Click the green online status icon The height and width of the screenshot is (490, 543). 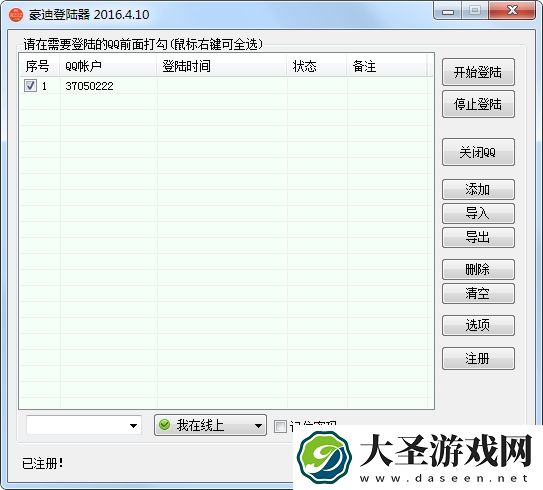coord(164,425)
